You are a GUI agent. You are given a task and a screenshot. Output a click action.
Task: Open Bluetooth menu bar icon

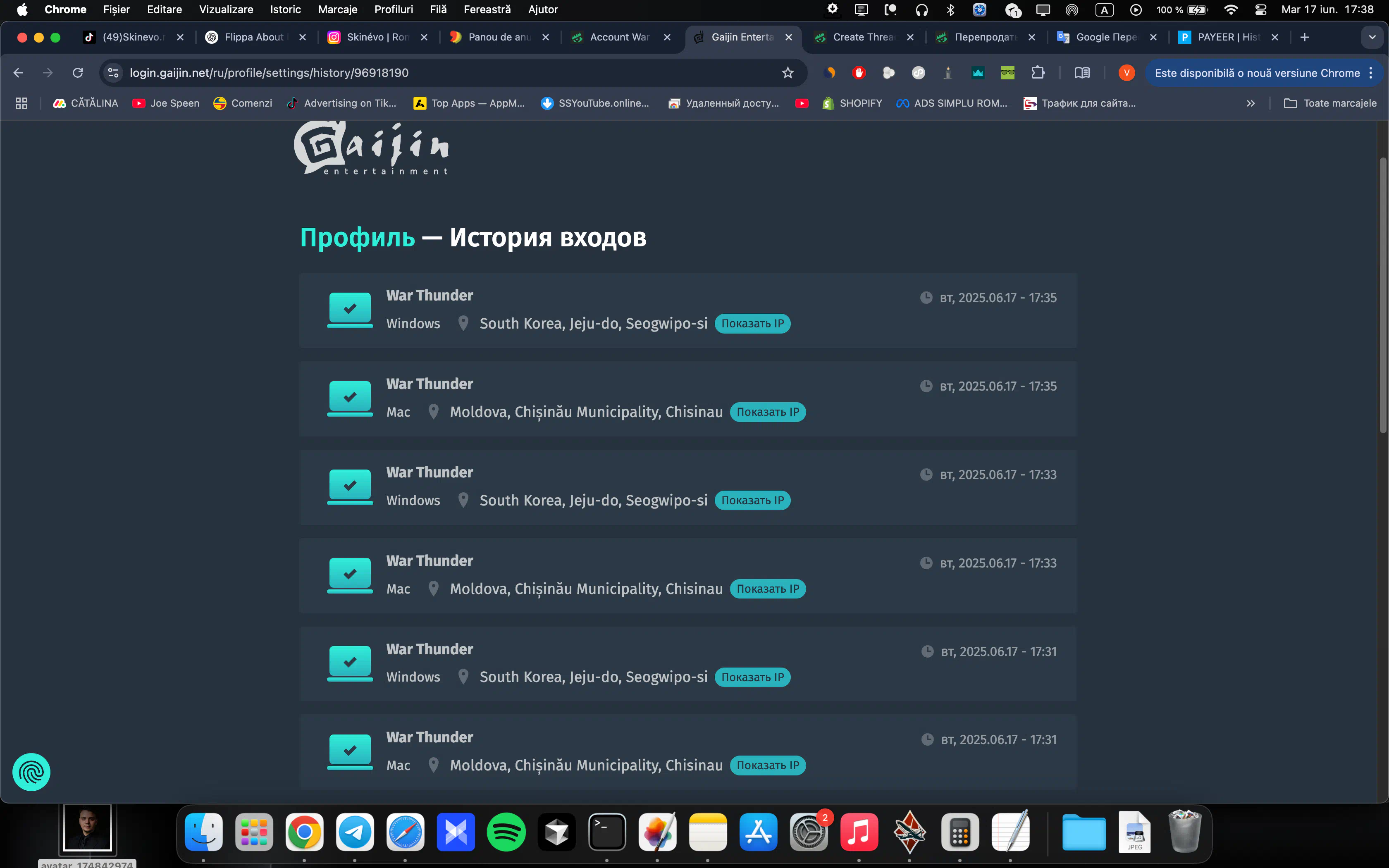click(x=950, y=10)
